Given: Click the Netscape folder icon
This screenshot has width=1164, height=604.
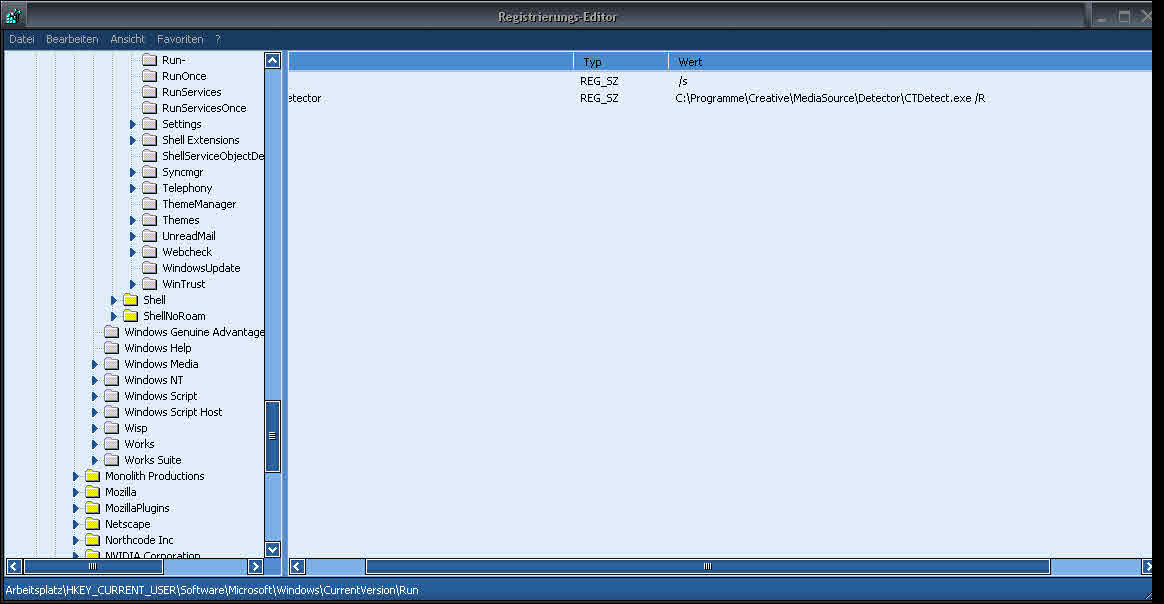Looking at the screenshot, I should [92, 524].
